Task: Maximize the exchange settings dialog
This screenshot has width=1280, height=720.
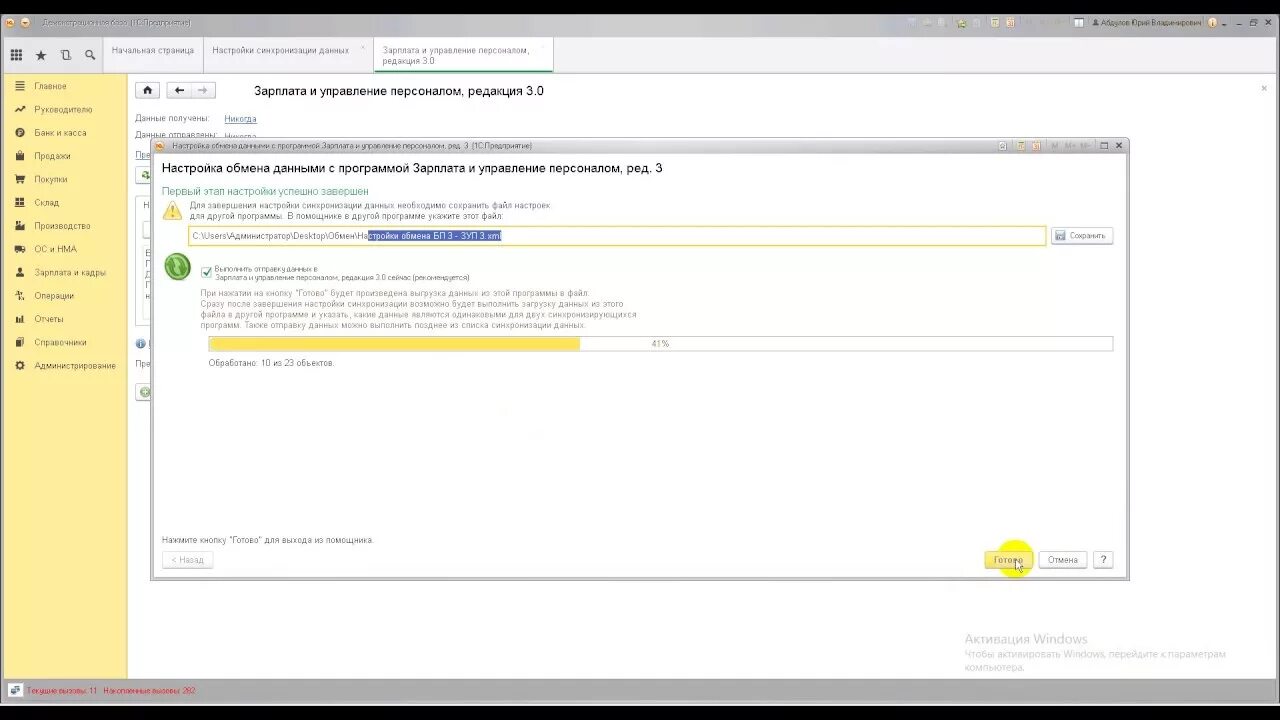Action: pos(1104,146)
